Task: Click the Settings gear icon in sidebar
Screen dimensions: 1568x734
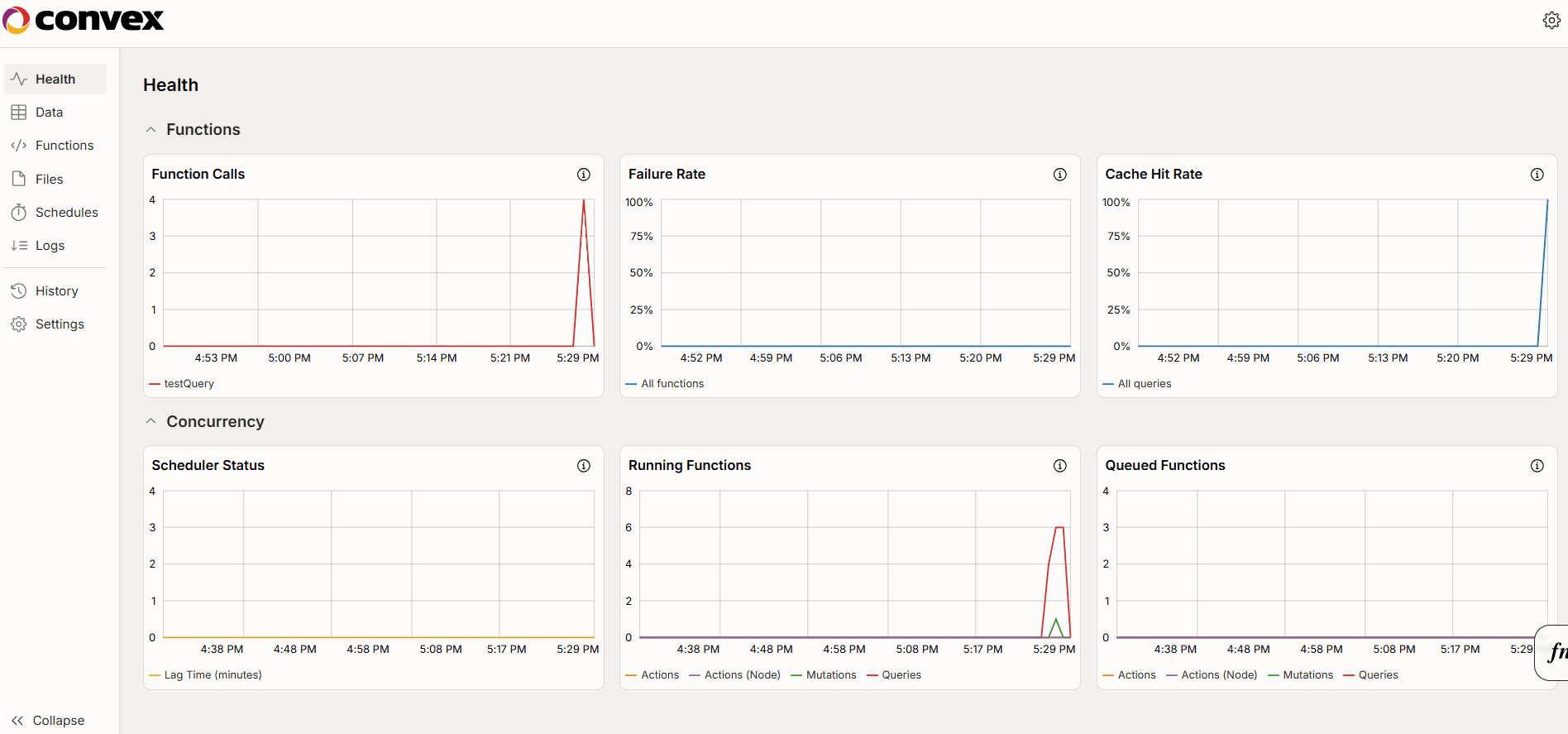Action: coord(19,324)
